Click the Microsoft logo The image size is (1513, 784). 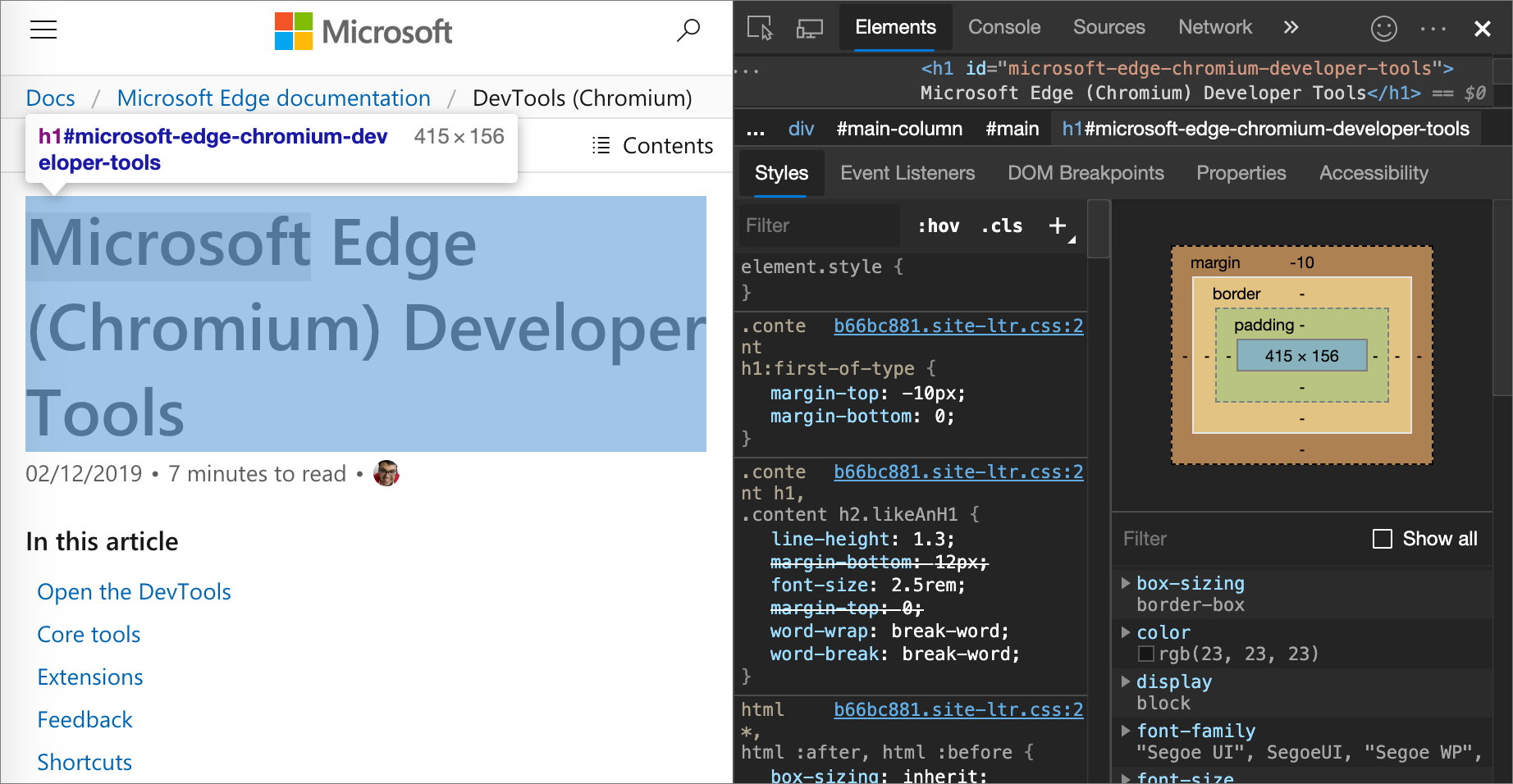click(363, 31)
